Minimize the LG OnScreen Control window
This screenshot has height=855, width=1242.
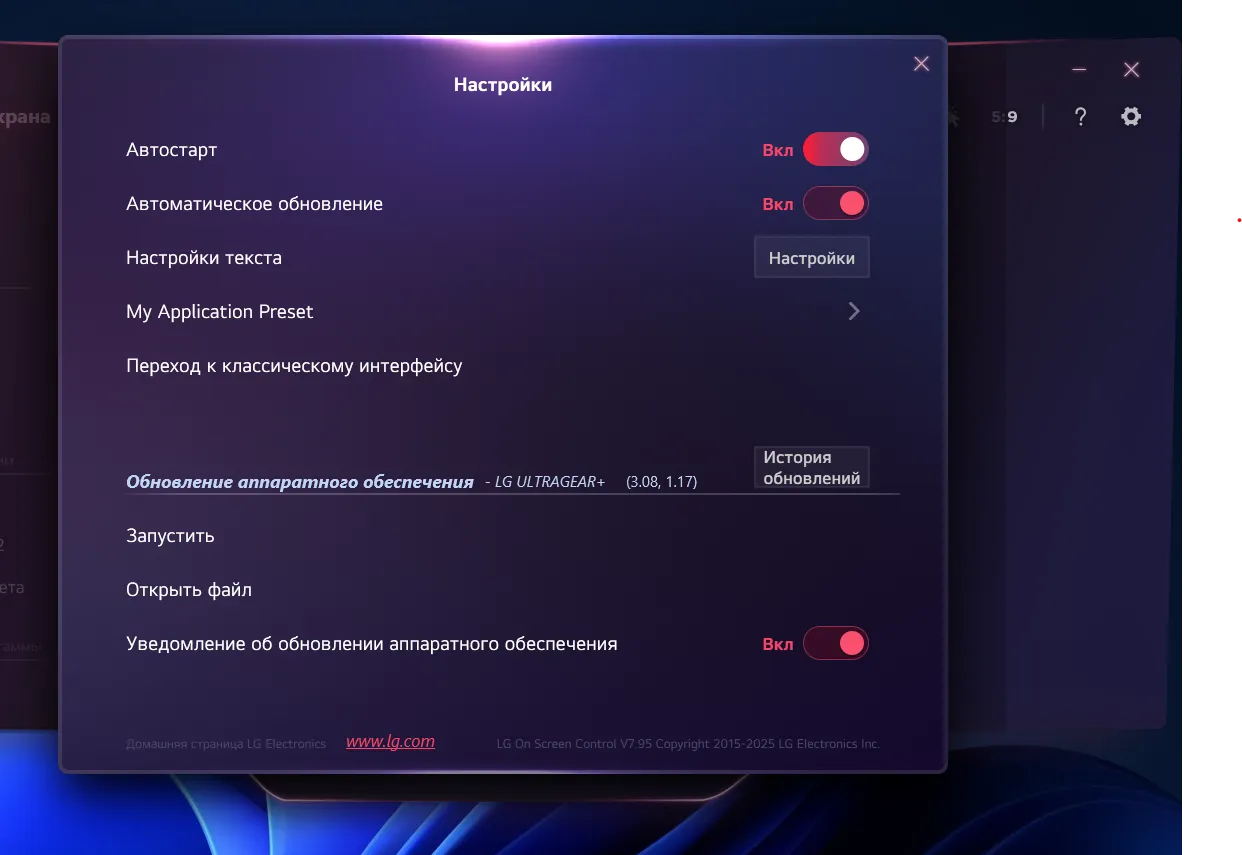click(1079, 70)
